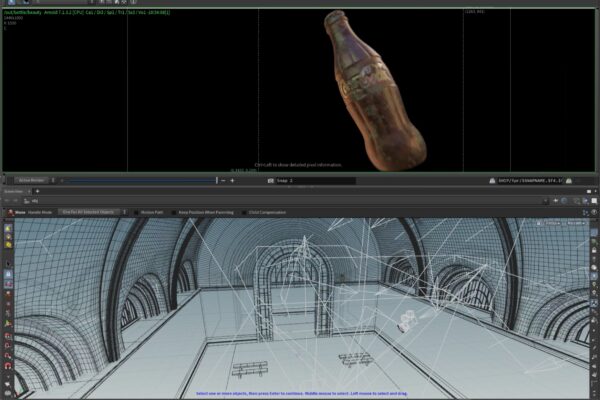Click the pixel information hint text
This screenshot has height=400, width=600.
(x=298, y=165)
